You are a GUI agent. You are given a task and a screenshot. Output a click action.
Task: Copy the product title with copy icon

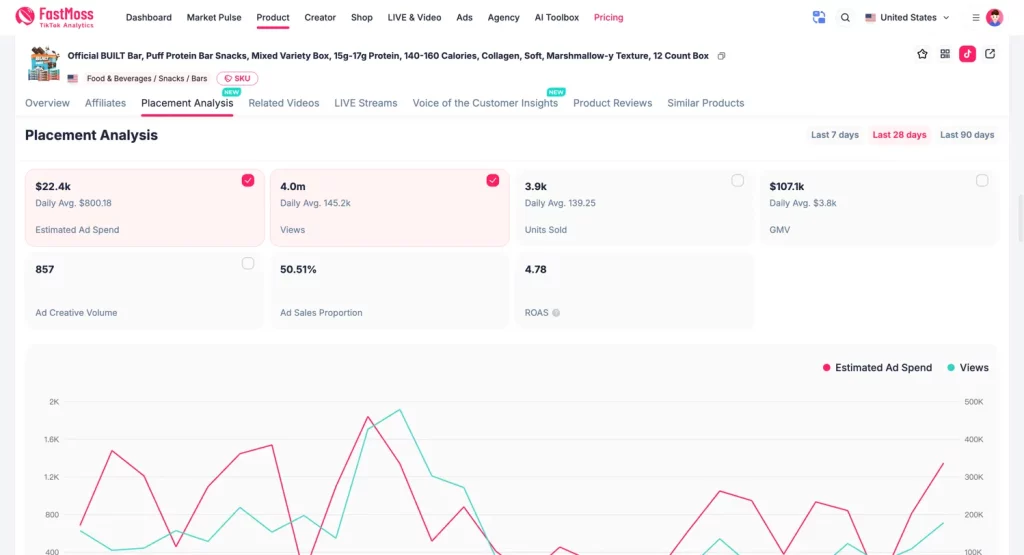point(722,56)
